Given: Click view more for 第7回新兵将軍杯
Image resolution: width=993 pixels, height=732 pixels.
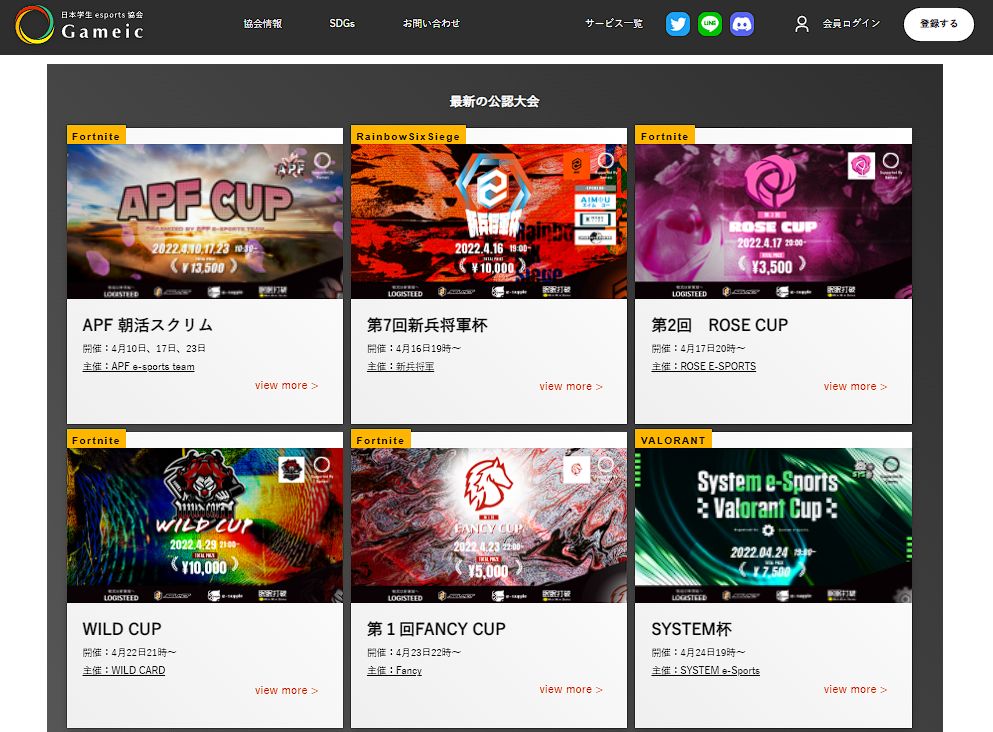Looking at the screenshot, I should coord(571,386).
